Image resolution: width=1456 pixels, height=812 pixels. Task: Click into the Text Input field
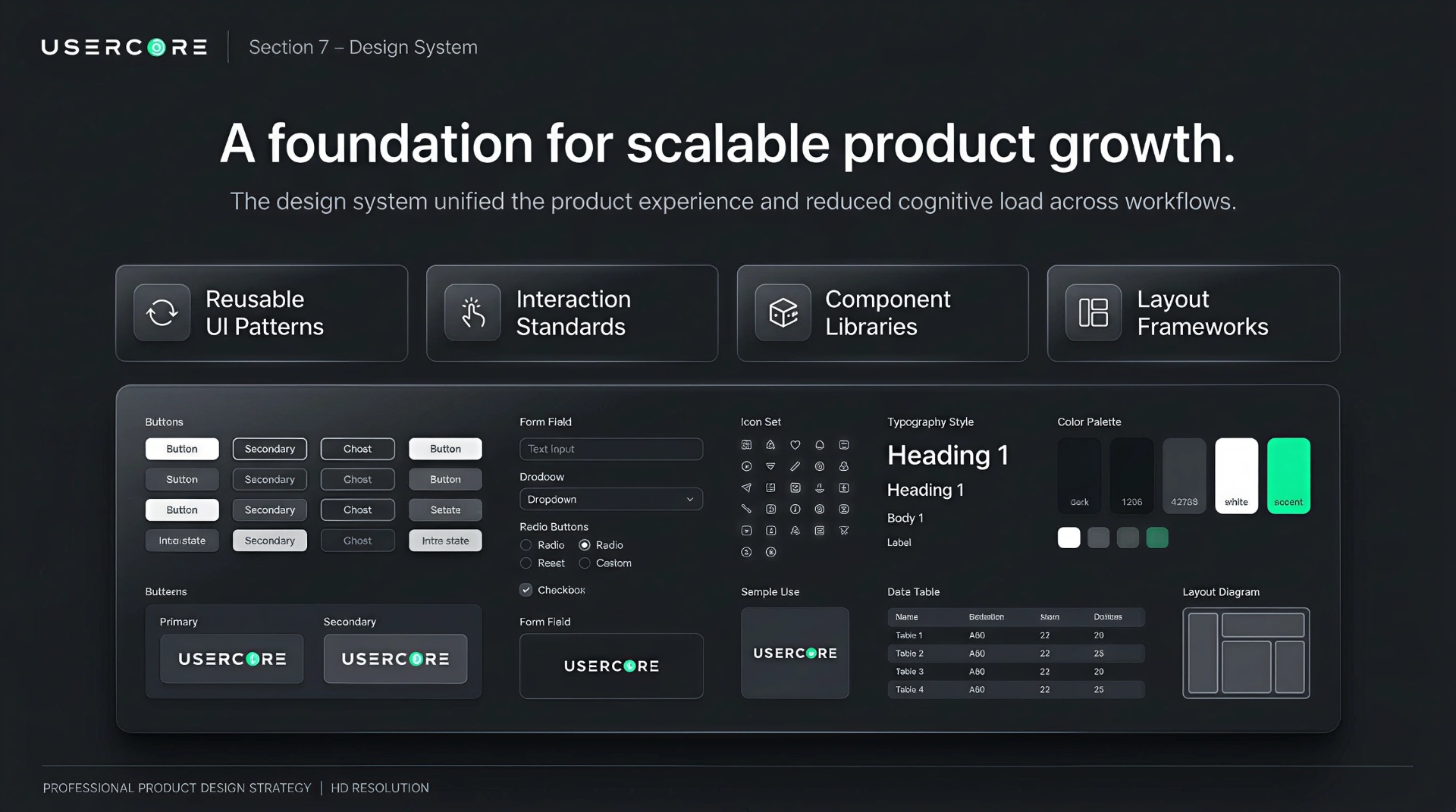[611, 449]
